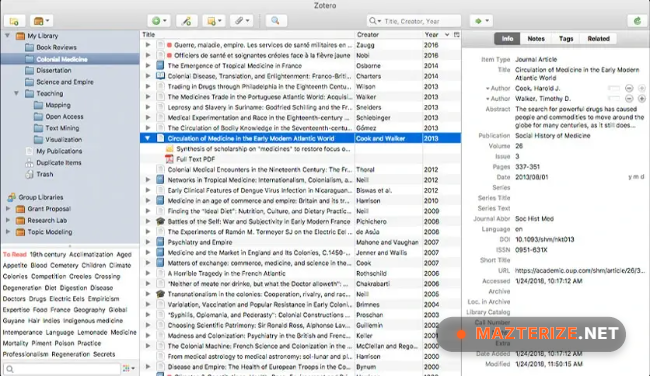Viewport: 650px width, 376px height.
Task: Toggle the Poison tag filter
Action: pyautogui.click(x=64, y=343)
